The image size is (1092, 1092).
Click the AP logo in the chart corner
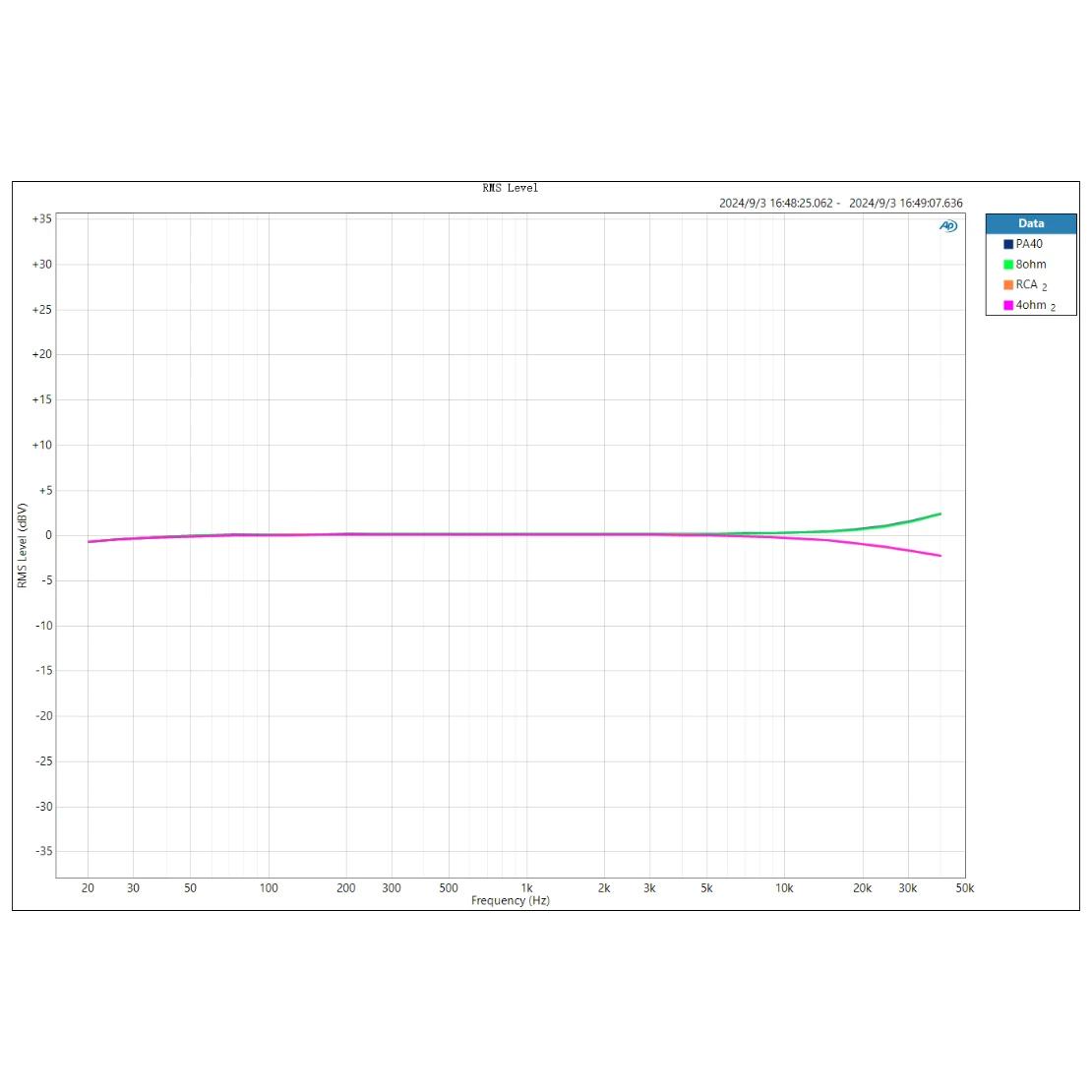point(947,226)
